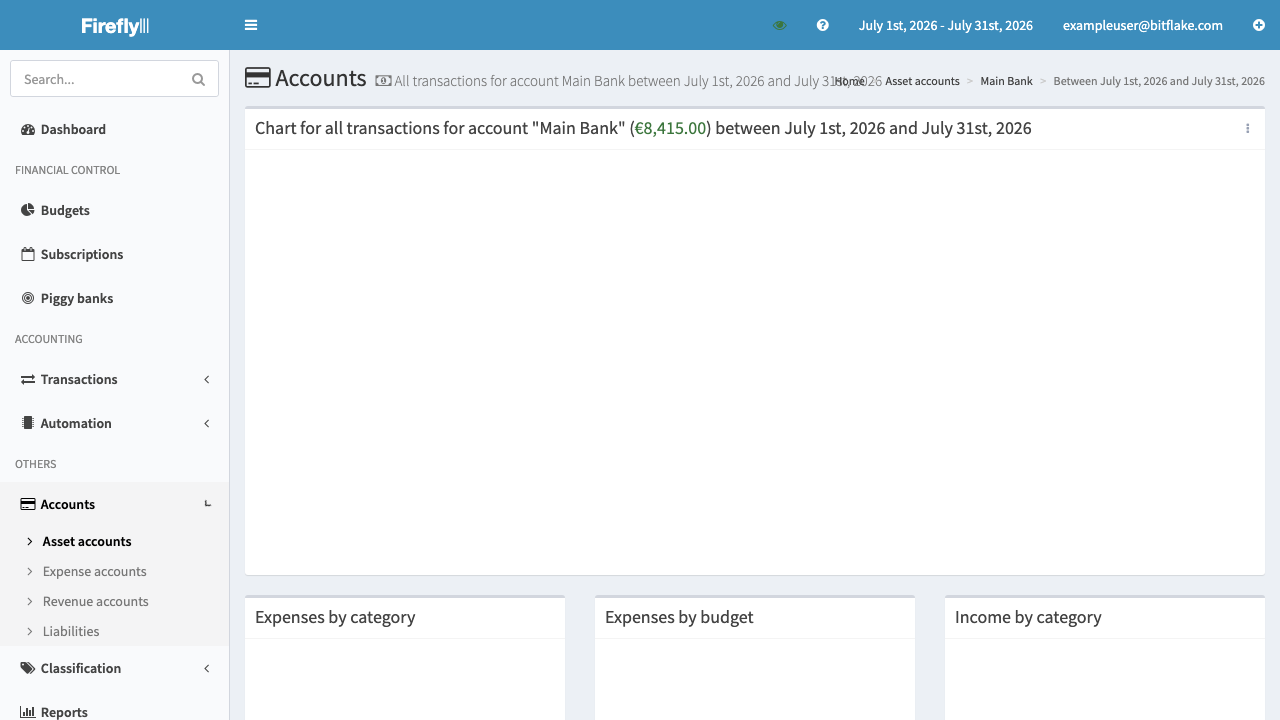Open the date range July 1st–31st, 2026
The image size is (1280, 720).
[x=946, y=25]
